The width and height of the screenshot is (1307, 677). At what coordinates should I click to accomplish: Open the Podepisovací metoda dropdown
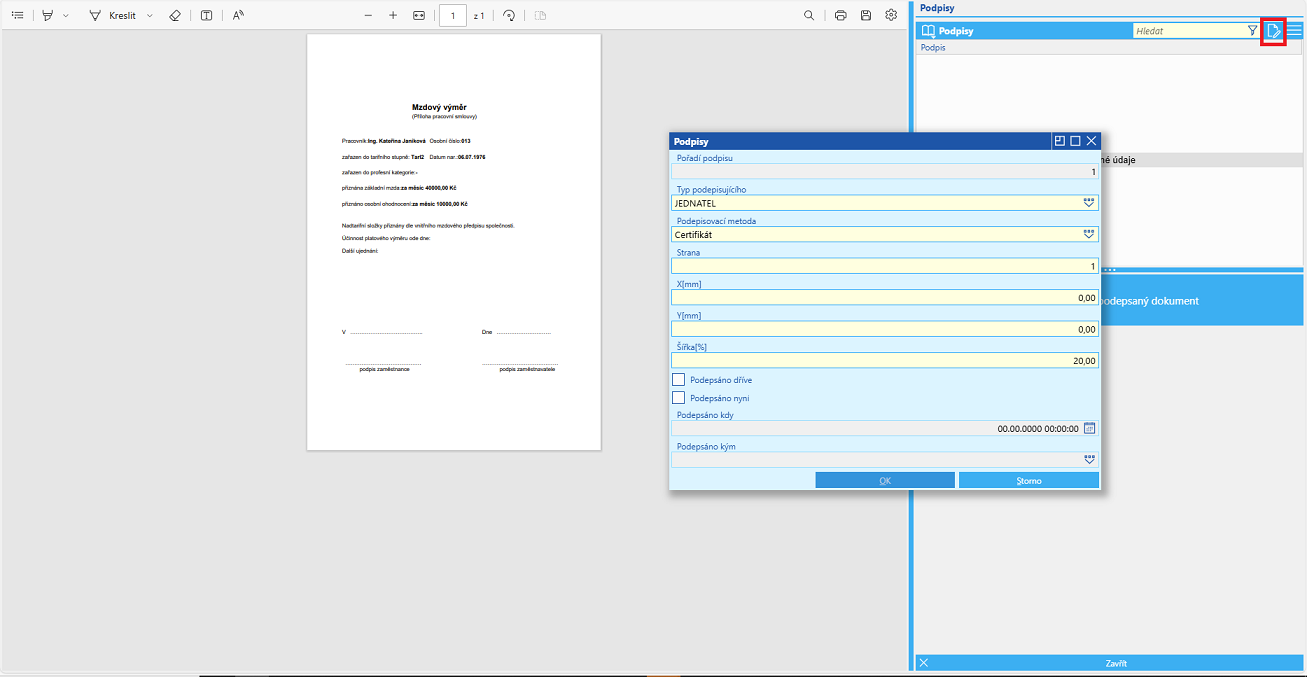pos(1089,235)
